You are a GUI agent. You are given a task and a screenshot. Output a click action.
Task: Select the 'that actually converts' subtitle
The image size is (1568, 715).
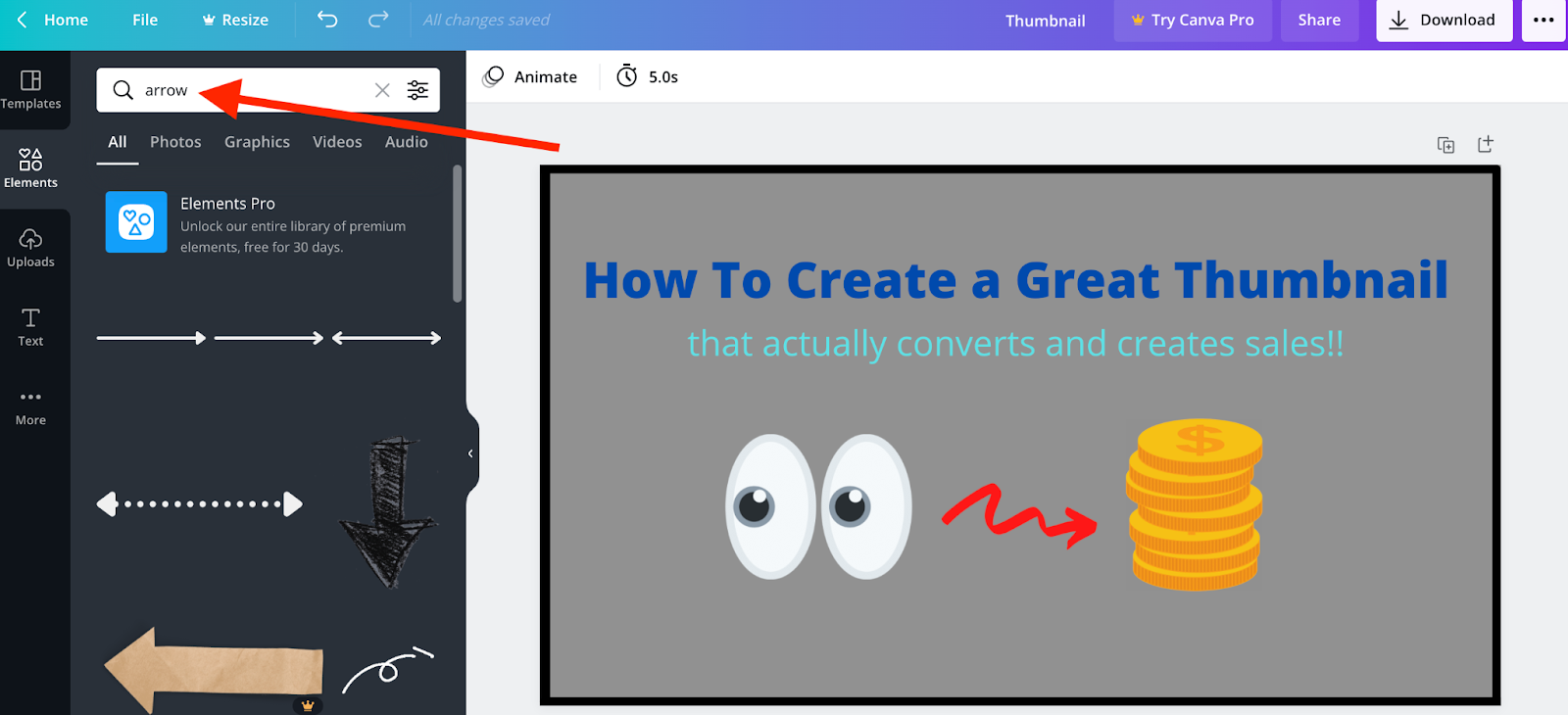[x=1015, y=344]
